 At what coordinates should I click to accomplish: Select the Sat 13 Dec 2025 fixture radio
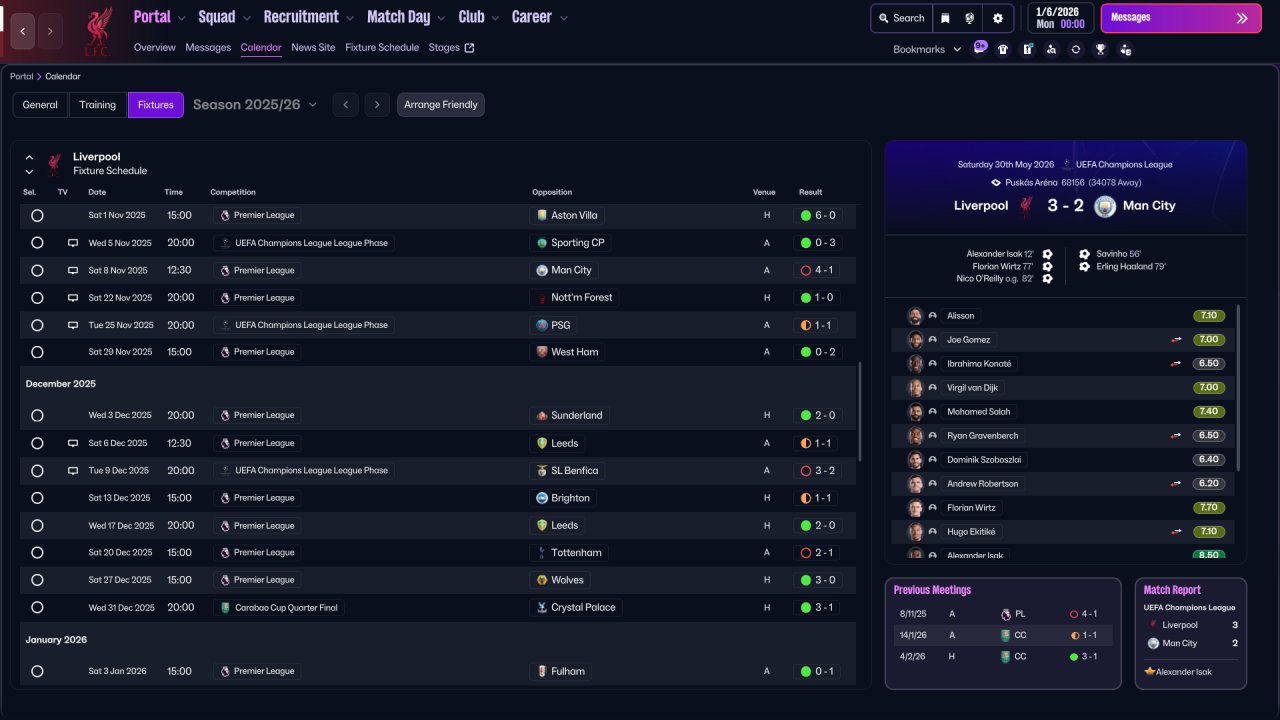click(x=37, y=498)
